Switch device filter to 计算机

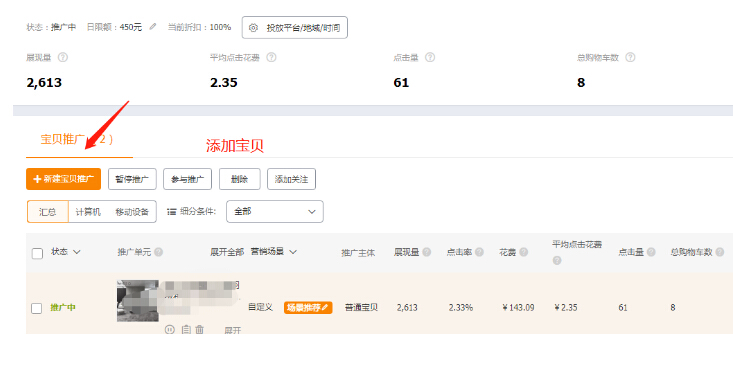88,212
